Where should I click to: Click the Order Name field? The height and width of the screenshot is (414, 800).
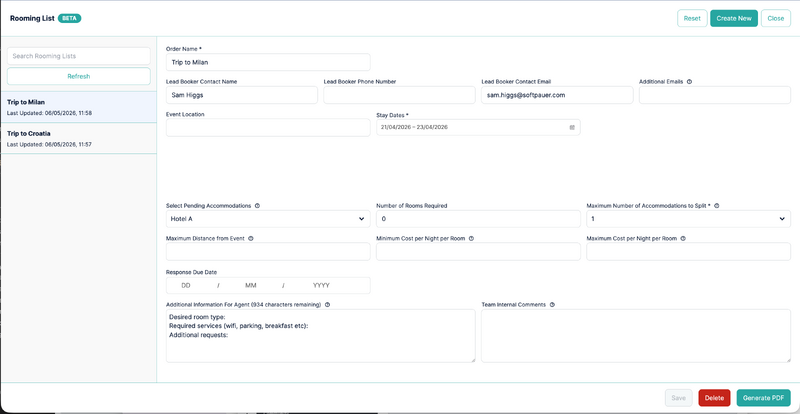[x=268, y=62]
